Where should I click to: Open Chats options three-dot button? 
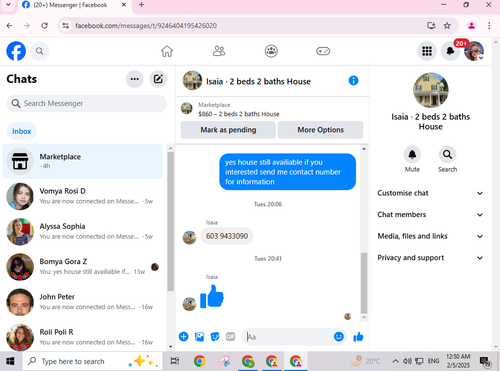[135, 79]
